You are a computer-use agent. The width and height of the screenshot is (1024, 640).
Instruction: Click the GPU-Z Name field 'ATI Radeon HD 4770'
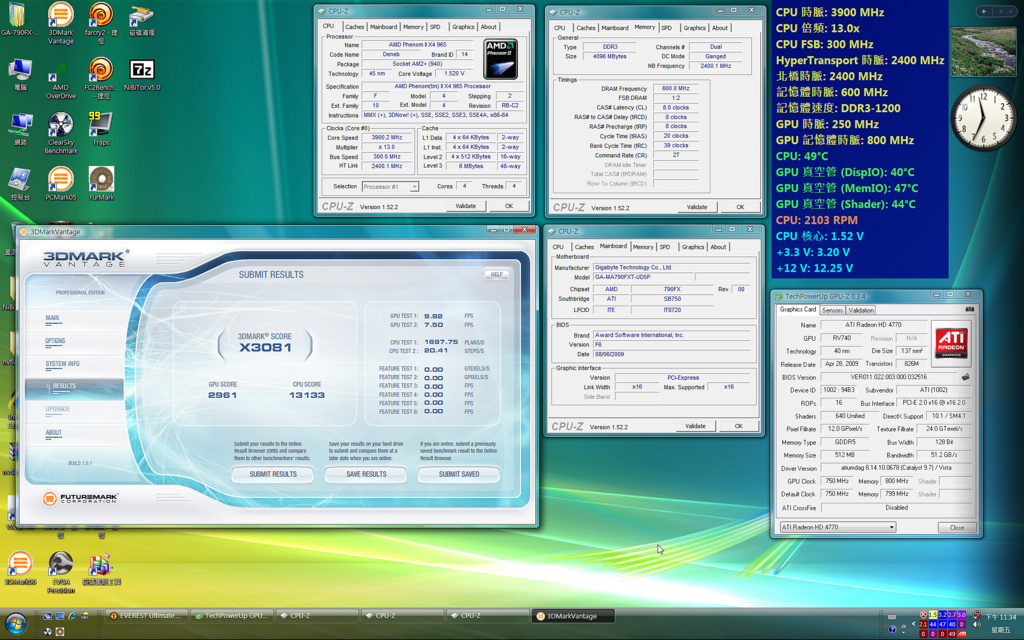pos(874,325)
